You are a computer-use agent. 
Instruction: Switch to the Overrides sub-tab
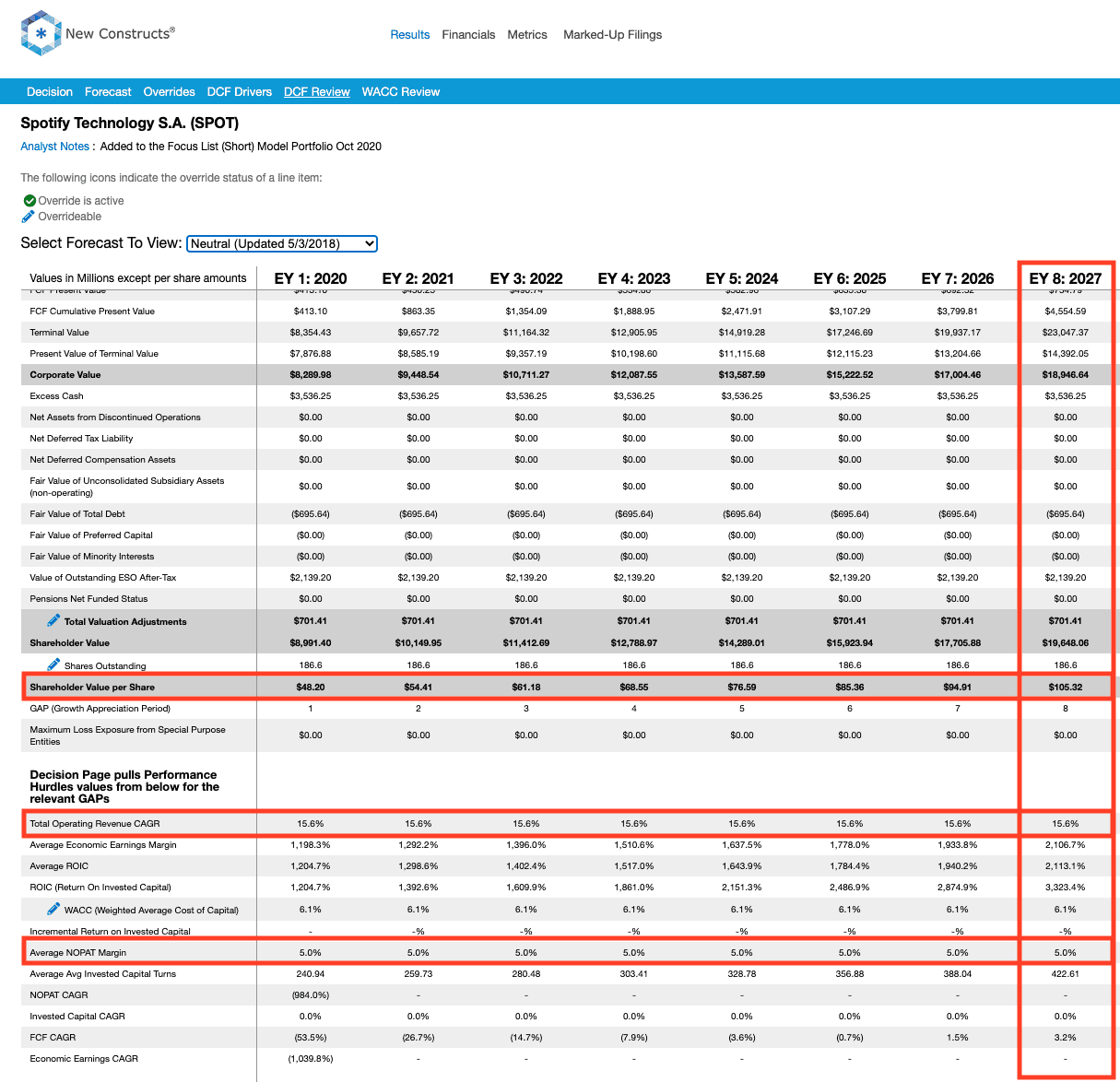(x=169, y=92)
